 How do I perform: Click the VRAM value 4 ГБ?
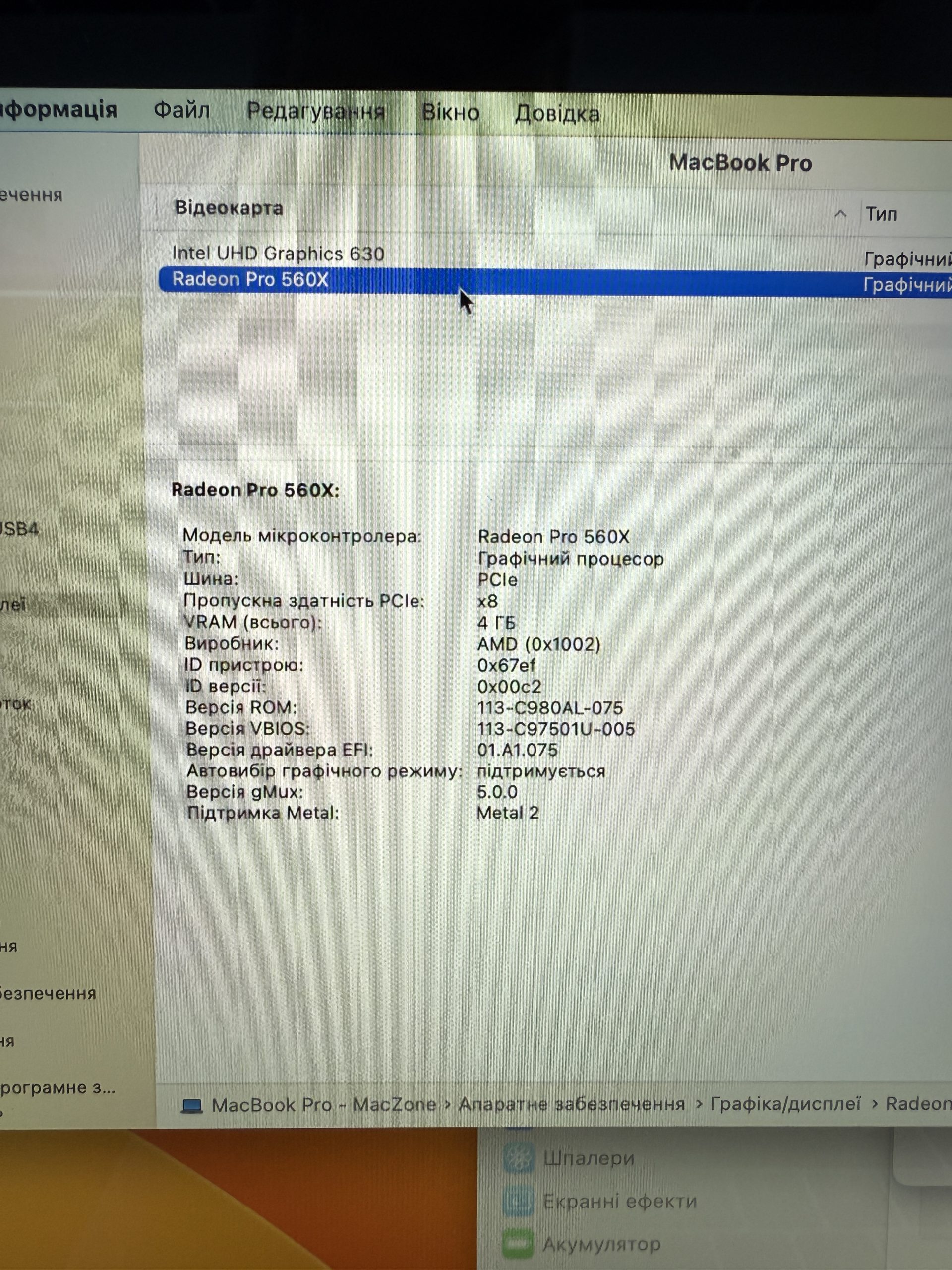(496, 623)
